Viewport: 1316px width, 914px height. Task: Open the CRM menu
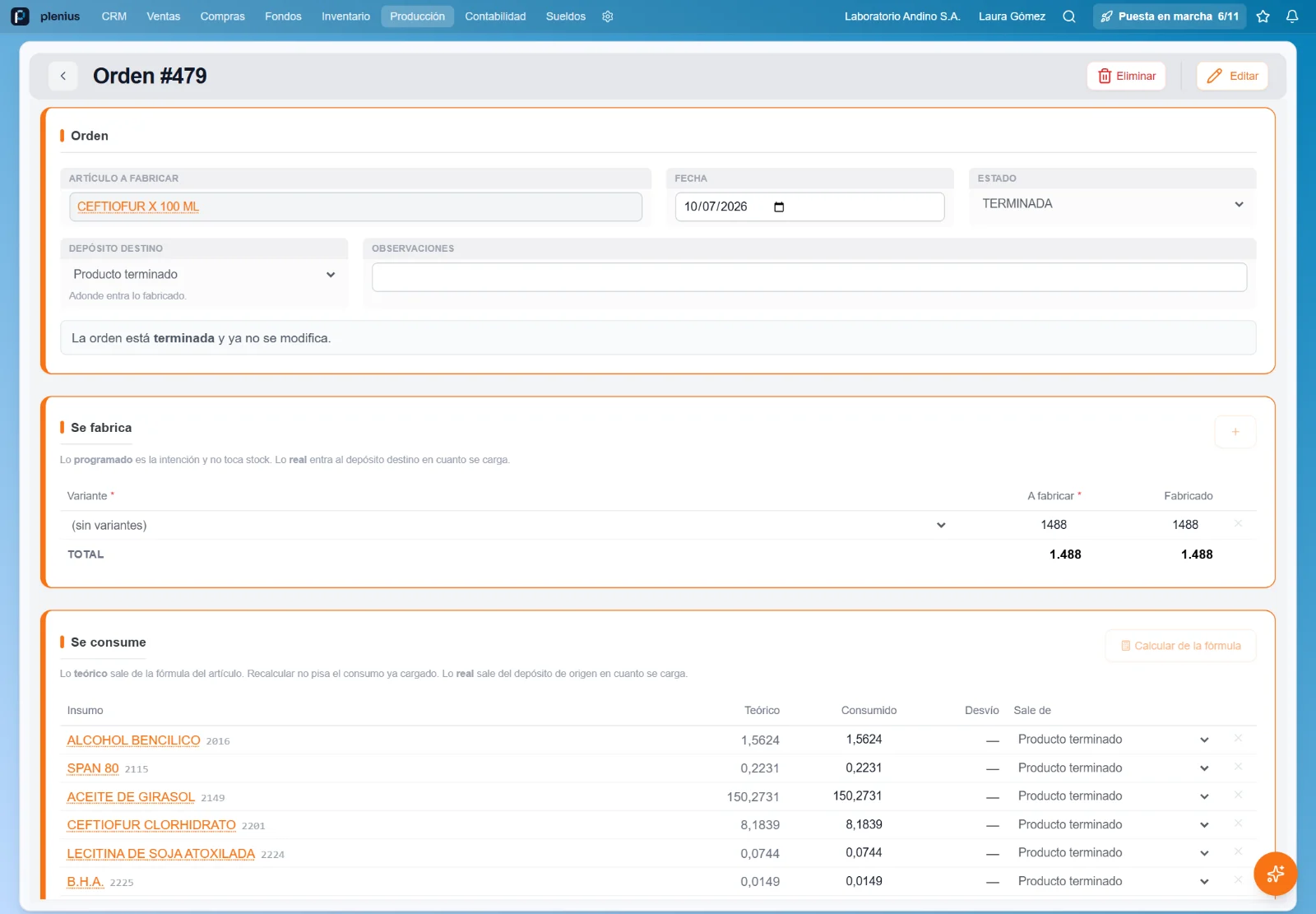[x=114, y=16]
